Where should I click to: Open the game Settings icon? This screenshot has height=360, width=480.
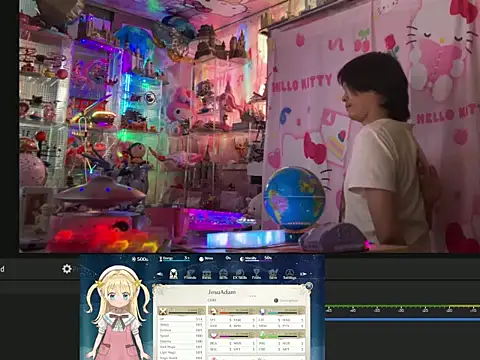pyautogui.click(x=289, y=274)
